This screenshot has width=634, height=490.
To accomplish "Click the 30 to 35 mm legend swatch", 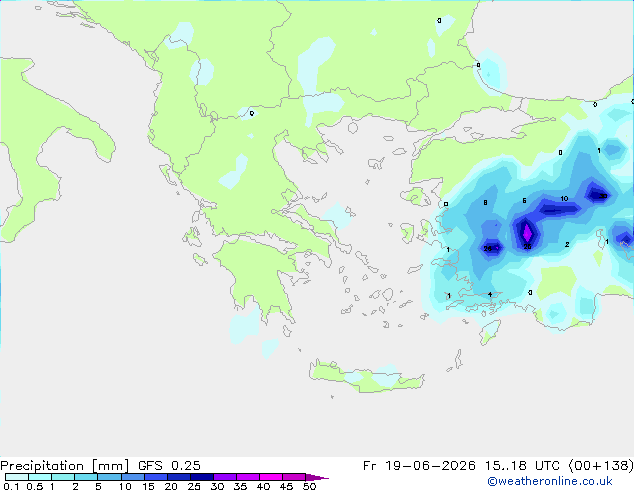I will point(225,477).
